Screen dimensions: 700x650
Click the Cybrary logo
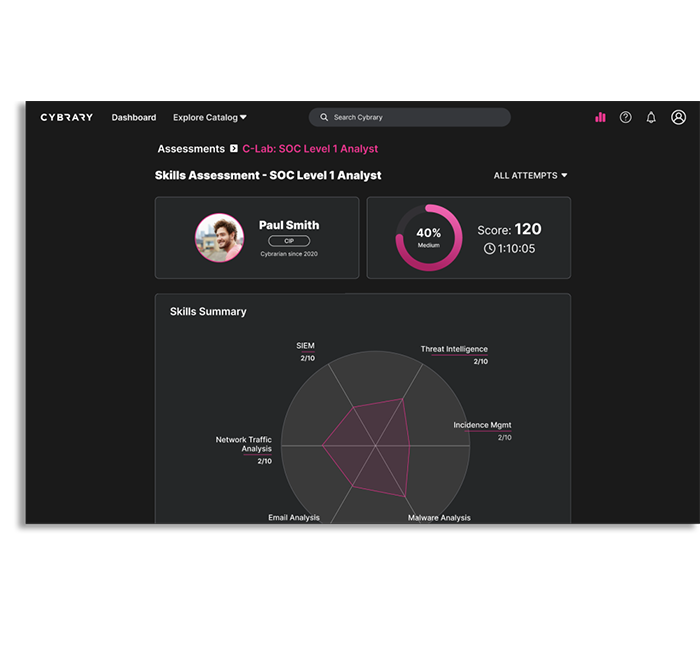click(x=67, y=117)
